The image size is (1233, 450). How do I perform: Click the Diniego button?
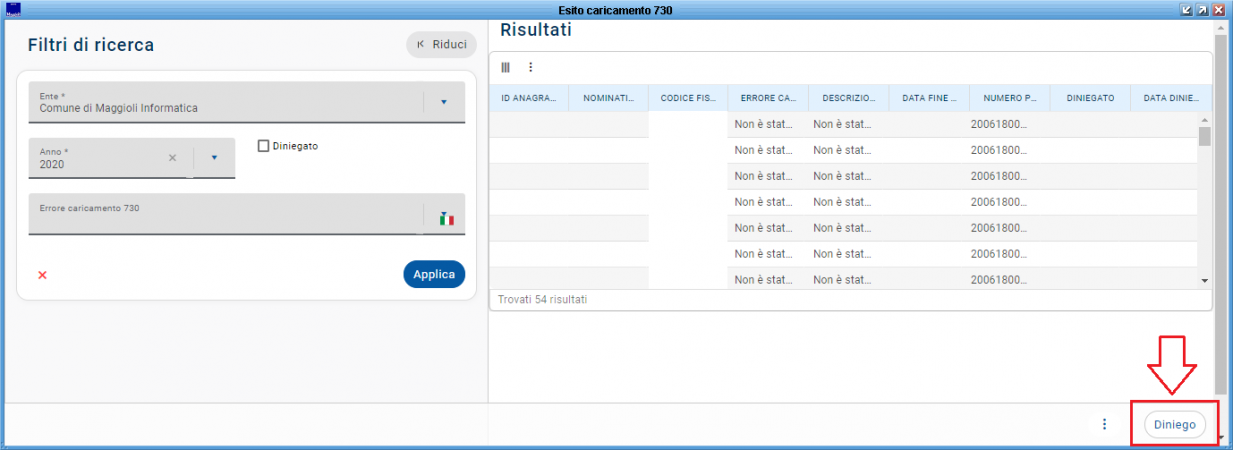pyautogui.click(x=1174, y=425)
